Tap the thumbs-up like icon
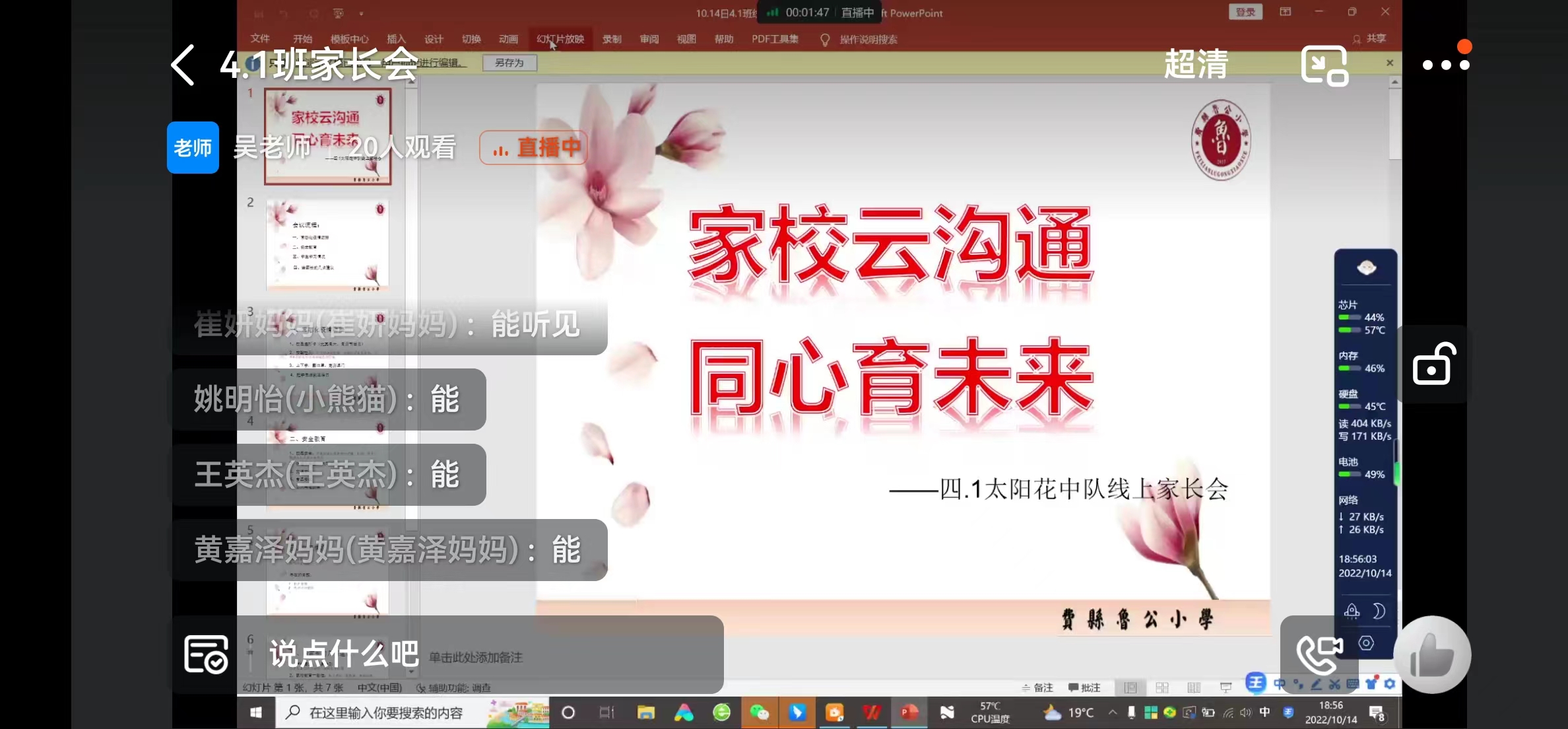The image size is (1568, 729). 1433,654
